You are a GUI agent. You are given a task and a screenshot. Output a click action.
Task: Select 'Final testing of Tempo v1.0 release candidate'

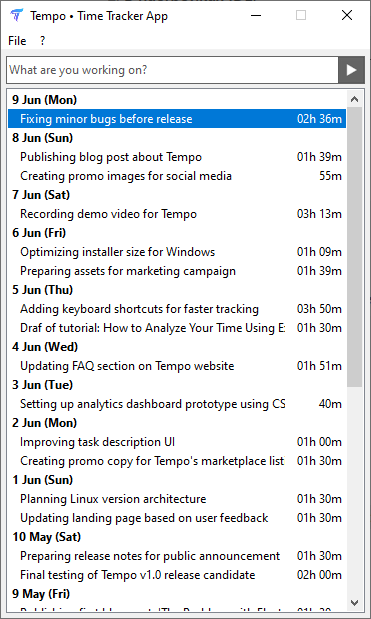pos(177,575)
